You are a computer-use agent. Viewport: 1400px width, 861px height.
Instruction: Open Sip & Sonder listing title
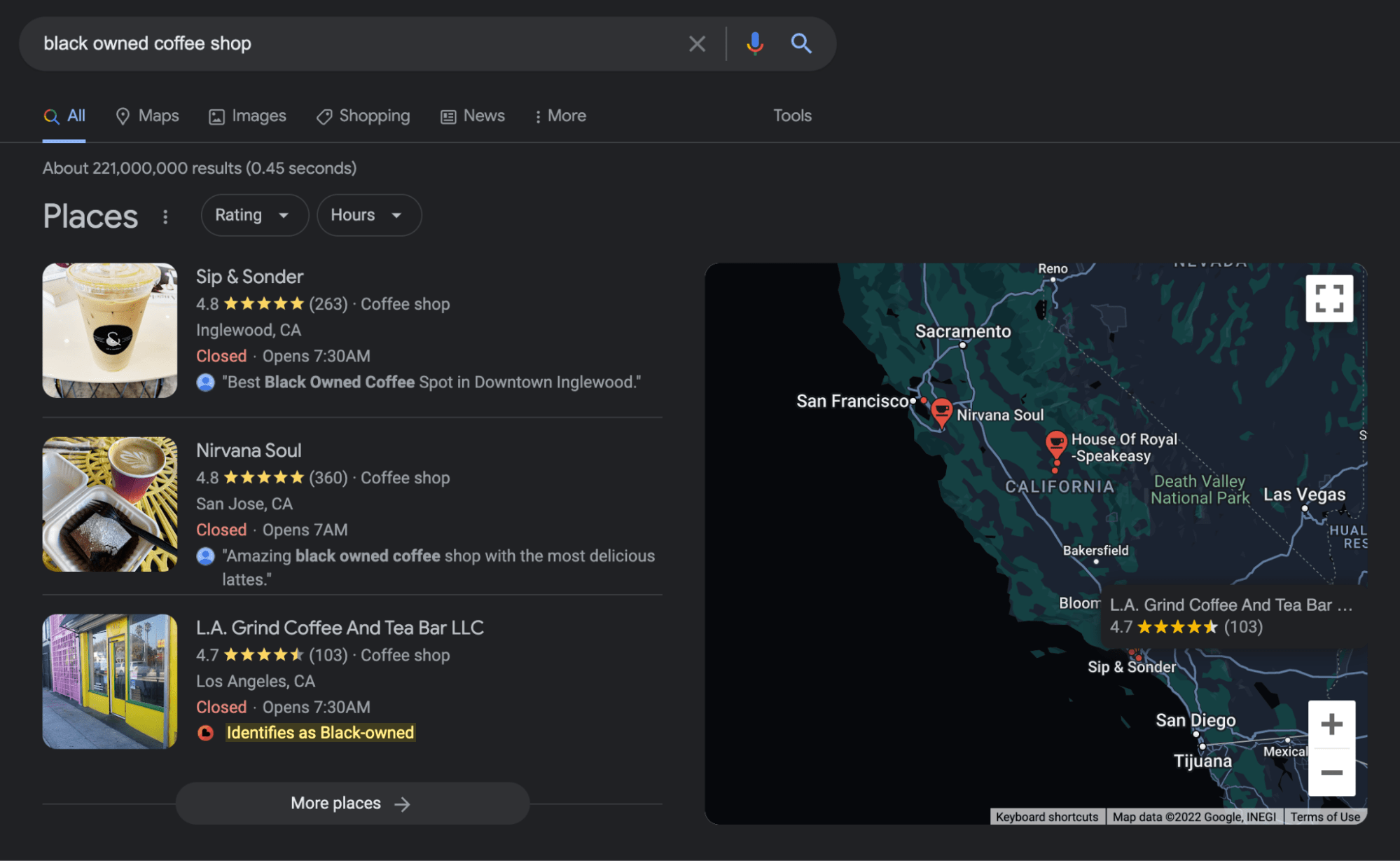click(249, 277)
